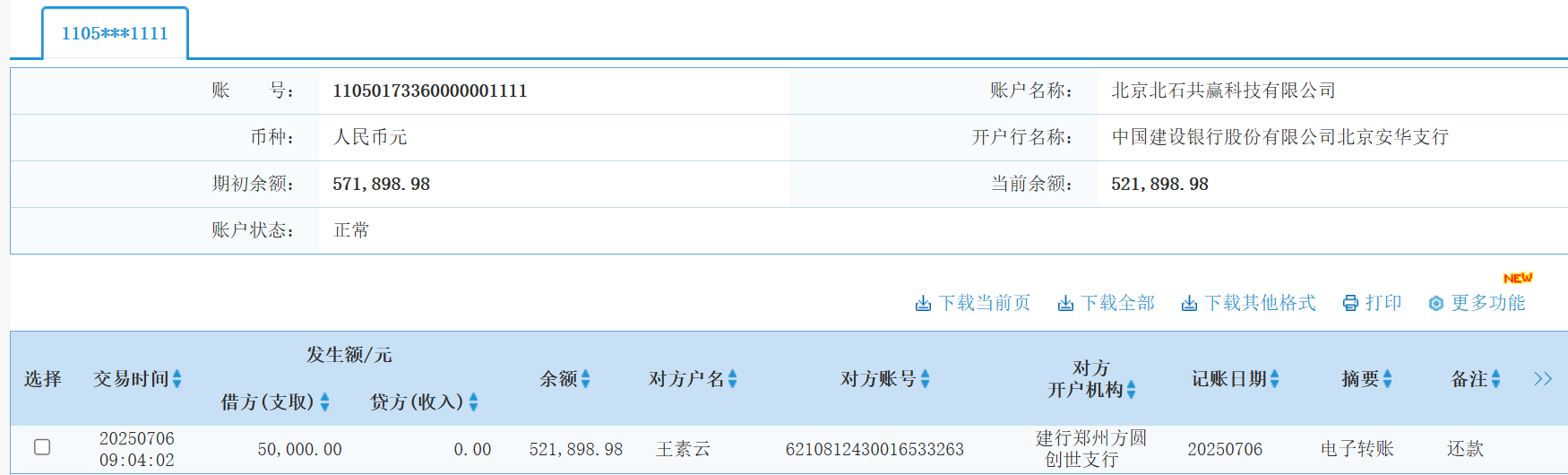Click the hexagon icon beside 更多功能

pyautogui.click(x=1436, y=304)
